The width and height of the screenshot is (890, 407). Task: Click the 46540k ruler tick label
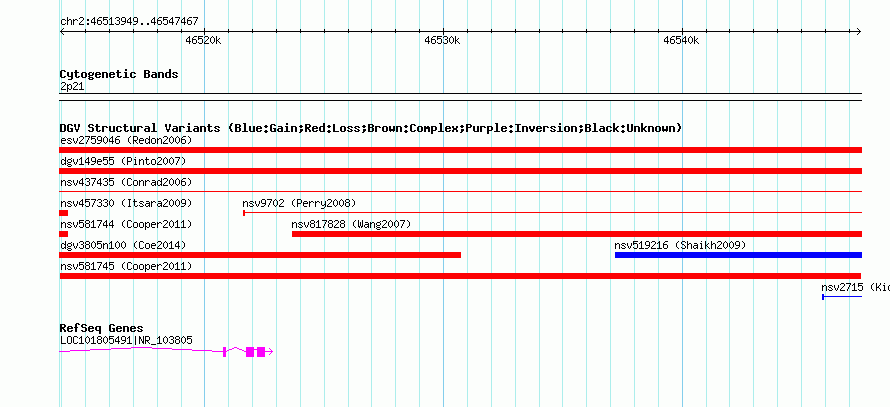coord(681,41)
